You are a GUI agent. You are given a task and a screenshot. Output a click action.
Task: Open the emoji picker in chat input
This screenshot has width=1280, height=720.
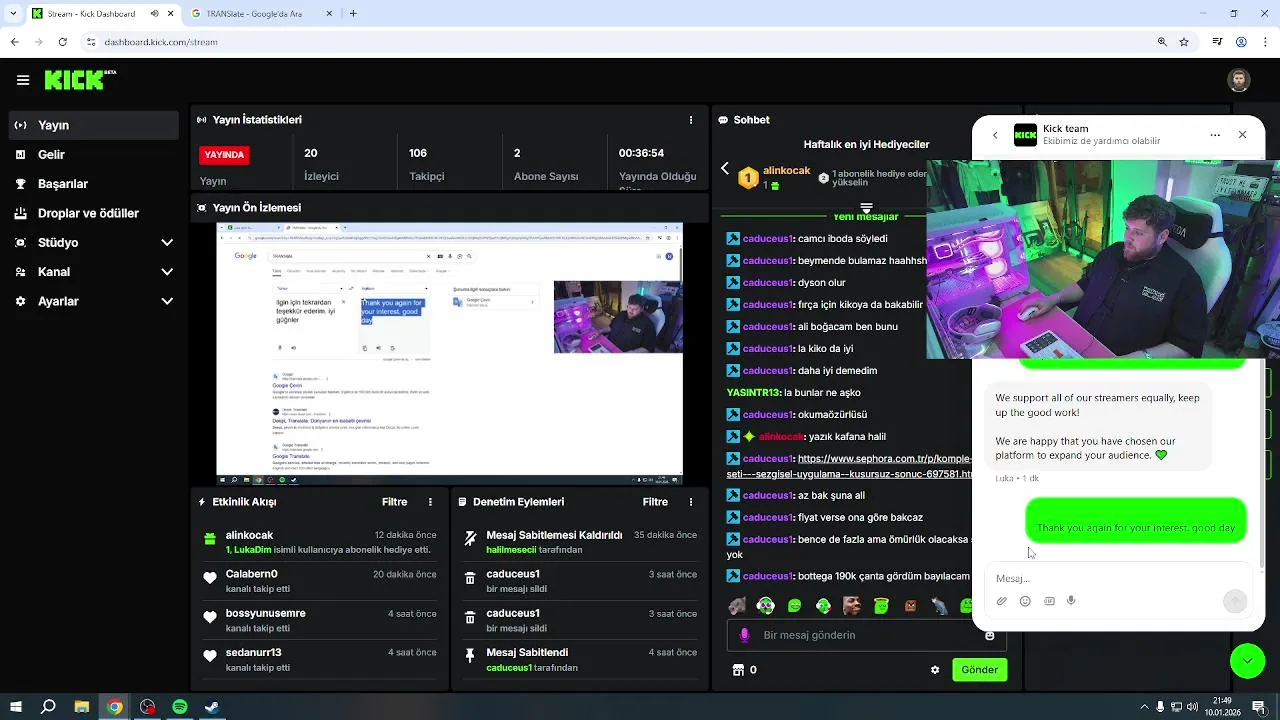[x=990, y=635]
